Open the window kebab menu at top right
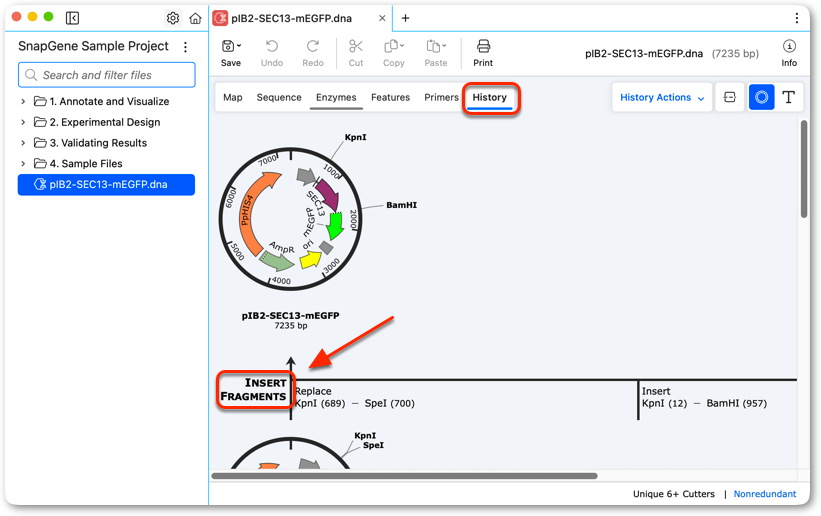Screen dimensions: 821x516 [x=796, y=18]
